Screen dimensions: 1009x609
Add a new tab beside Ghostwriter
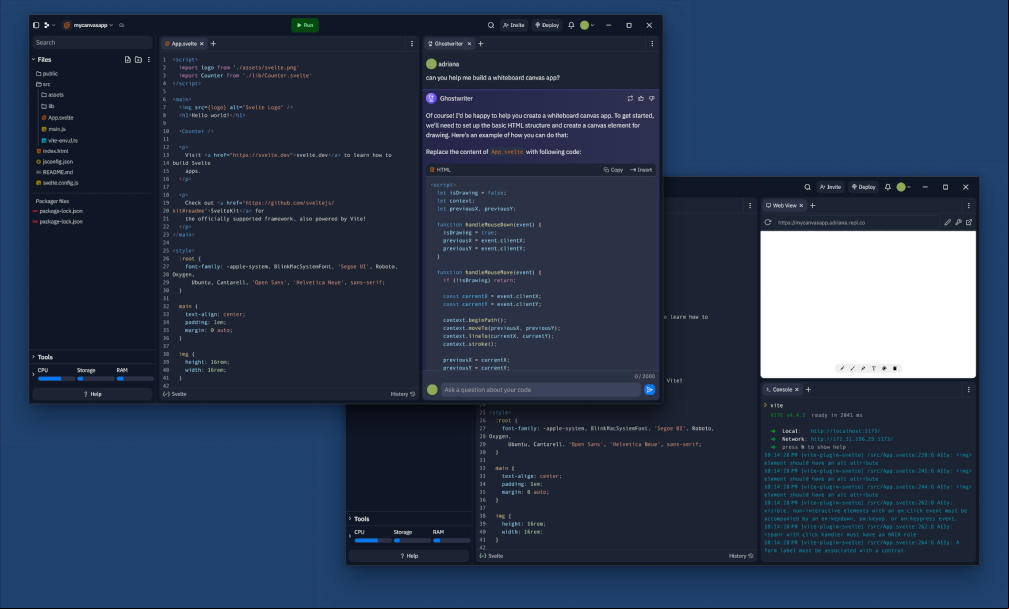pyautogui.click(x=481, y=44)
